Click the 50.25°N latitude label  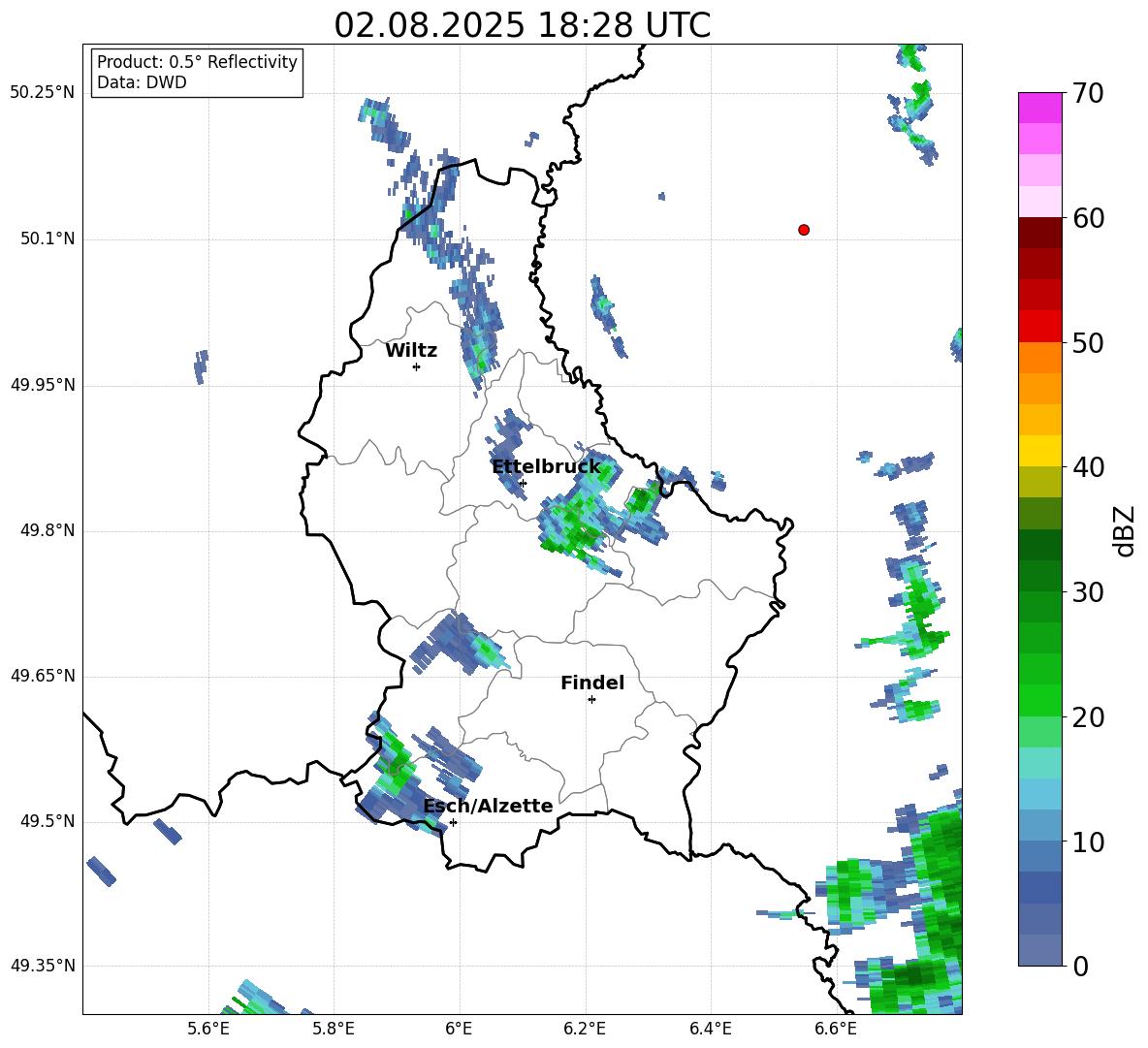43,93
